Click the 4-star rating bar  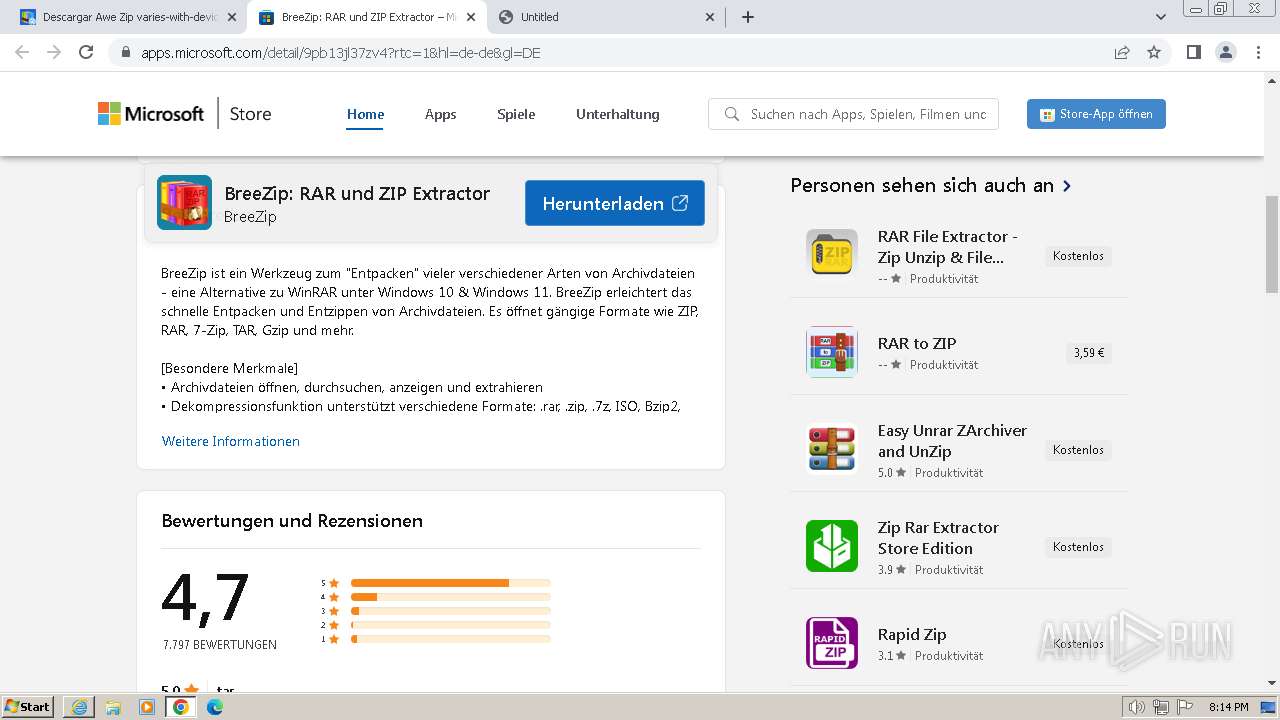[451, 597]
